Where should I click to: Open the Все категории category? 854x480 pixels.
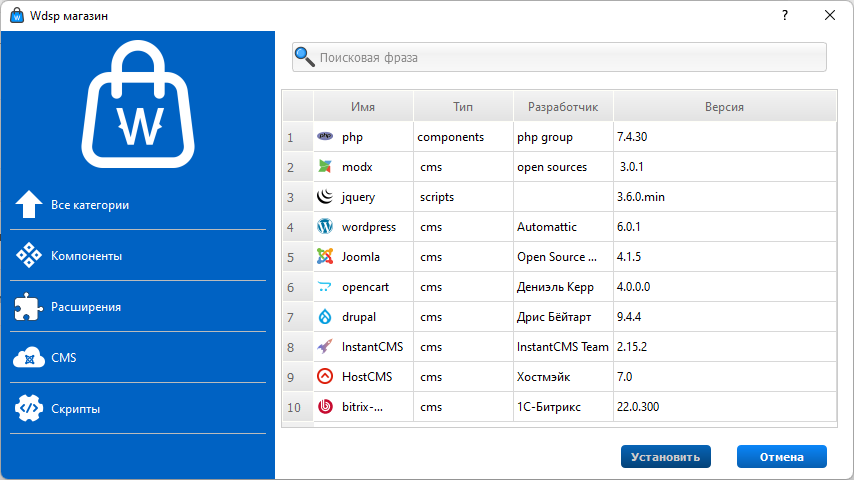(138, 204)
